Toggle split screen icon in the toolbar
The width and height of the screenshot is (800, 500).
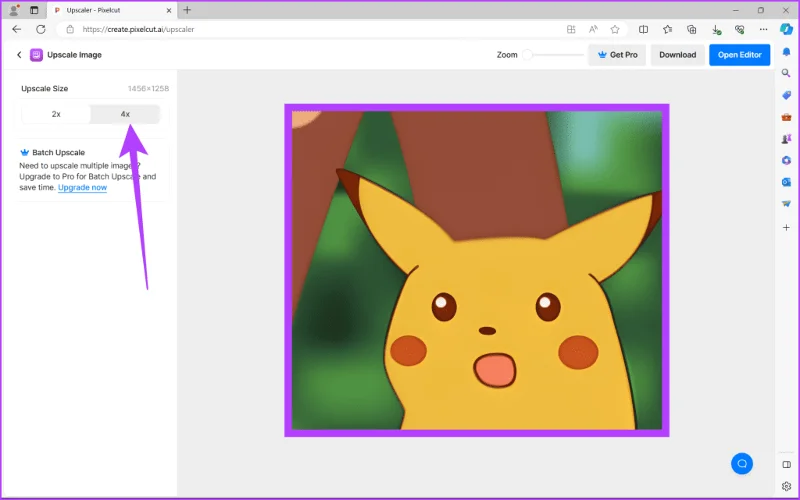point(643,30)
